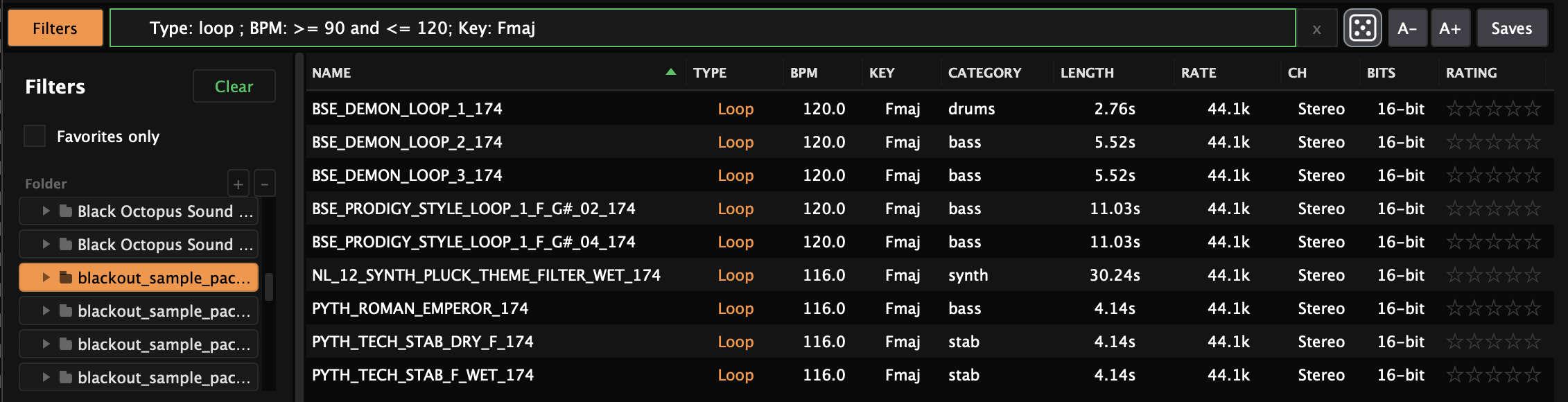Decrease font size with A- button
This screenshot has width=1568, height=402.
pyautogui.click(x=1407, y=28)
